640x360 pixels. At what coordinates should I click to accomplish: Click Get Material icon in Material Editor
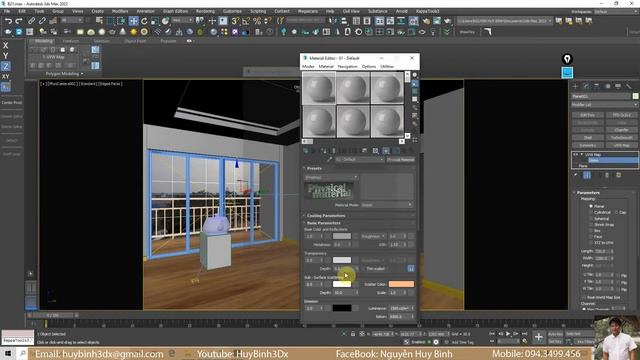click(305, 151)
